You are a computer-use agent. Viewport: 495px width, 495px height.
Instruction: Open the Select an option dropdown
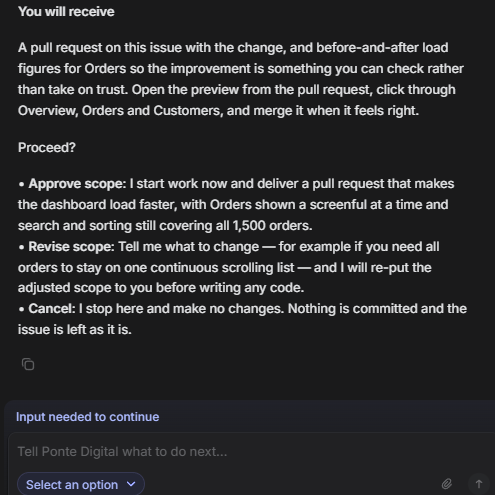coord(81,484)
